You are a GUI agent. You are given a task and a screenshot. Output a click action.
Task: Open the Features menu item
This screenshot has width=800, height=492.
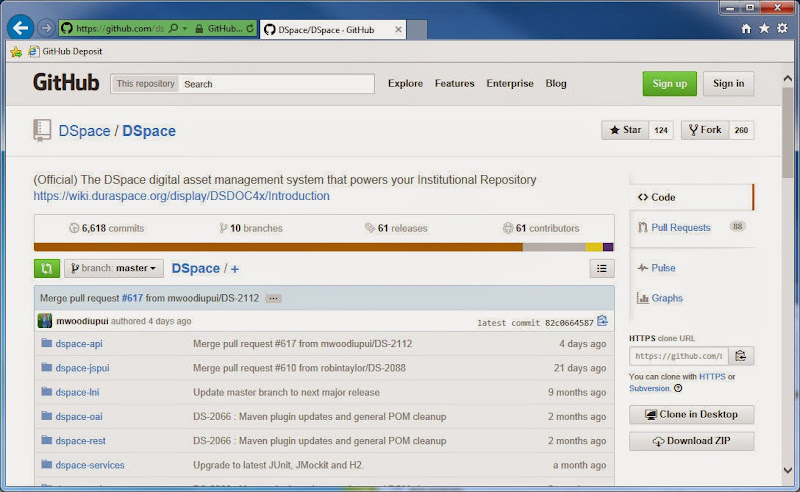tap(454, 83)
